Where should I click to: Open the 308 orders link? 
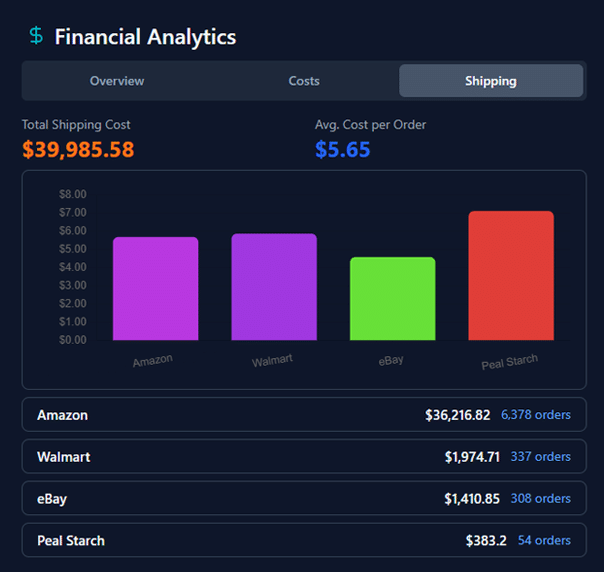[x=541, y=499]
